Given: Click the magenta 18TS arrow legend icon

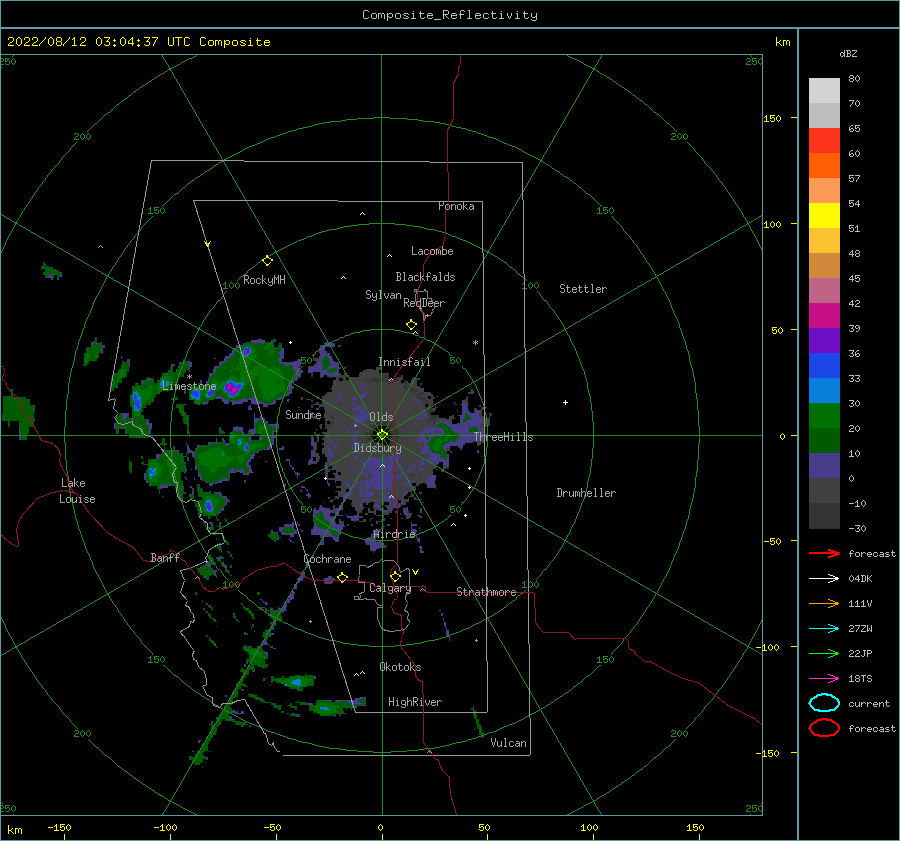Looking at the screenshot, I should click(824, 679).
